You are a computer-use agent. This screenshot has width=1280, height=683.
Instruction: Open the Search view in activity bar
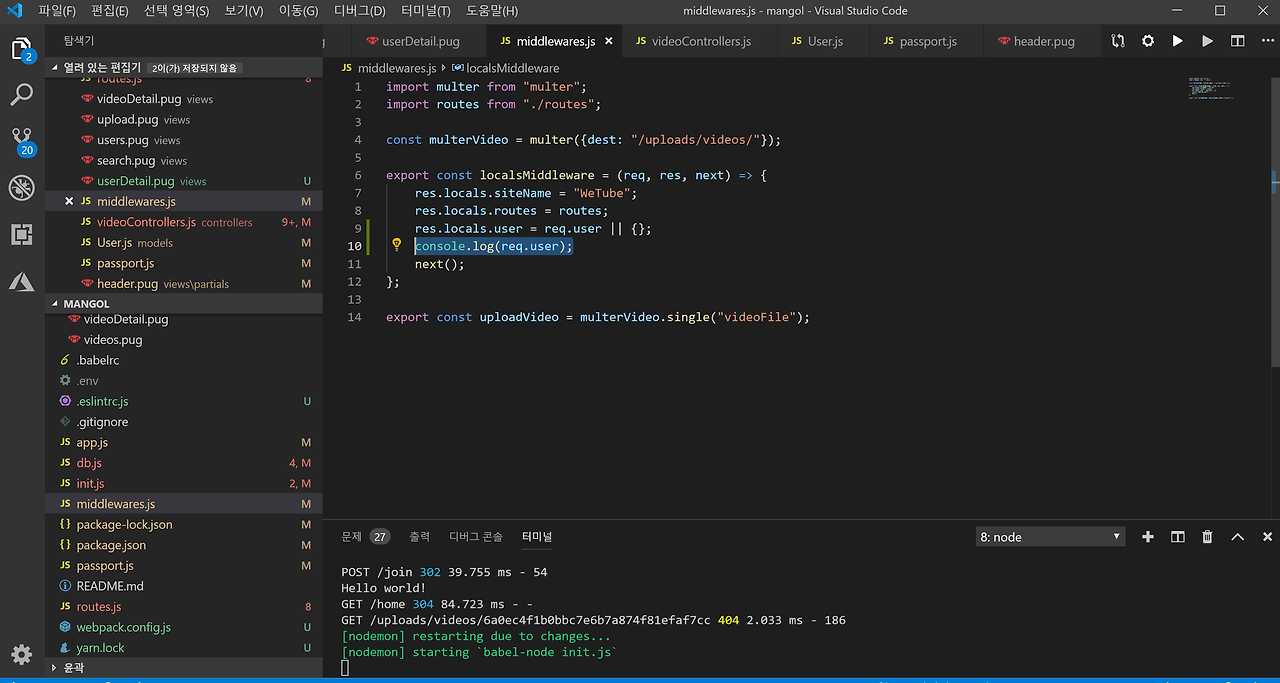click(x=21, y=95)
